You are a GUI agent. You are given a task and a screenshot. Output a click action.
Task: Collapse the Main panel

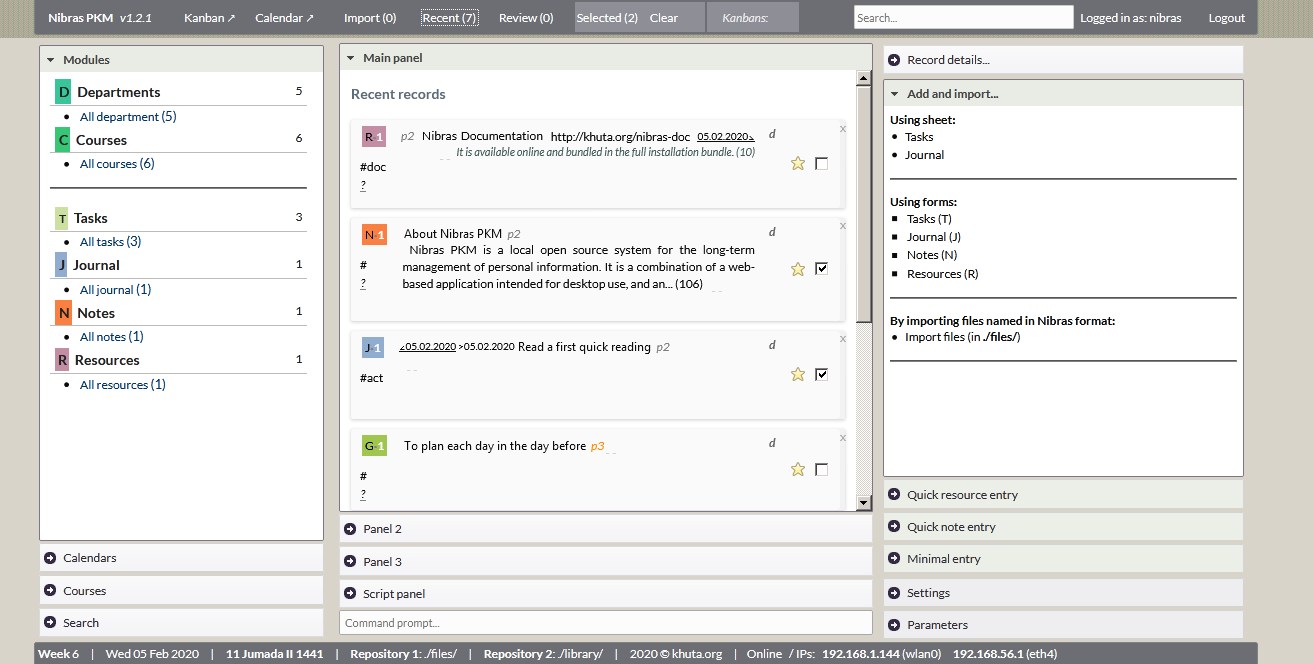[x=605, y=58]
